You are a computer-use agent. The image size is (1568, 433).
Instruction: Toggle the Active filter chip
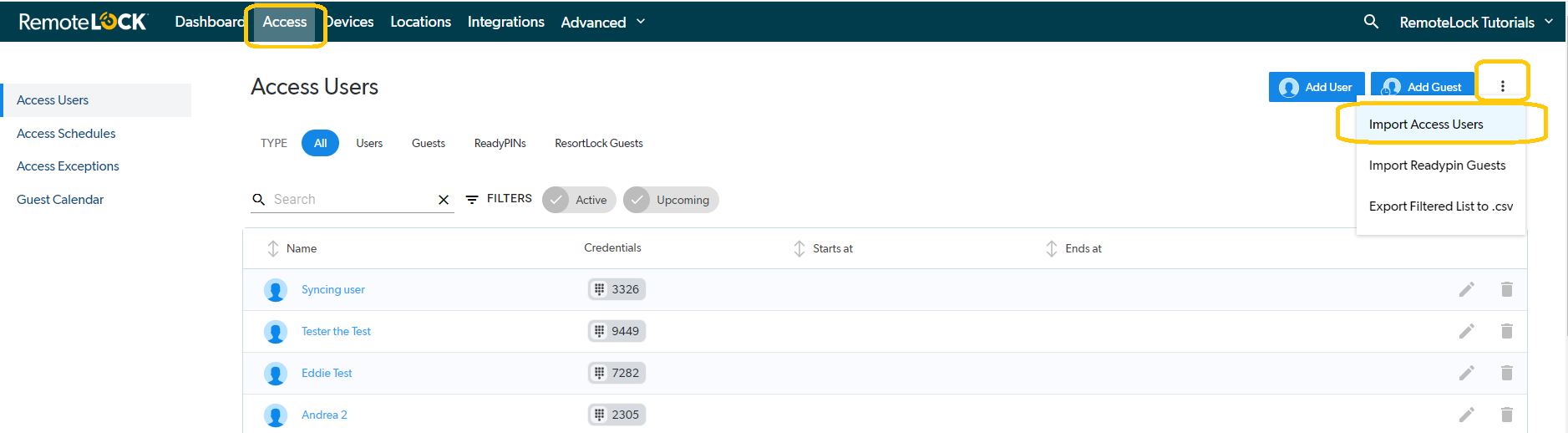point(579,200)
